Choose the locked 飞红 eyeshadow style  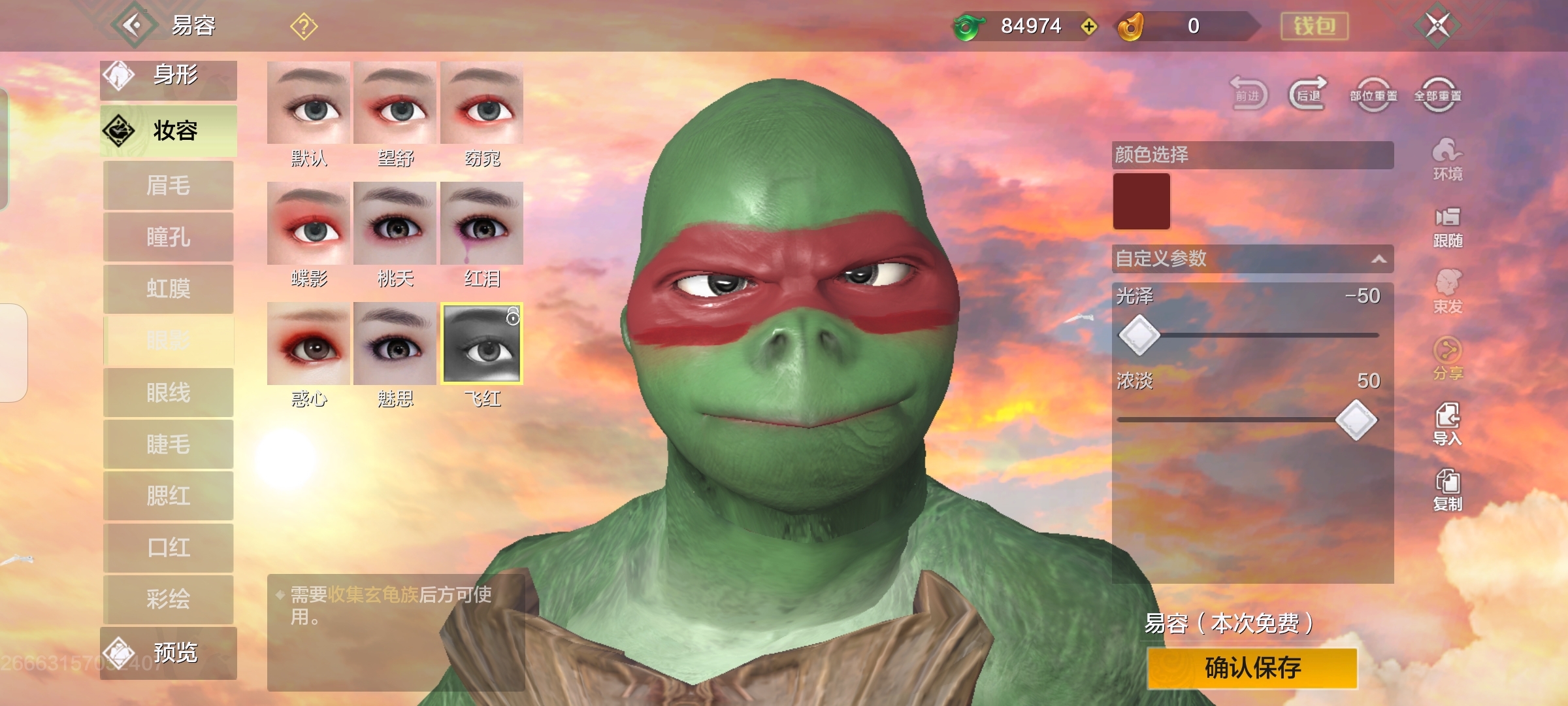click(x=482, y=343)
